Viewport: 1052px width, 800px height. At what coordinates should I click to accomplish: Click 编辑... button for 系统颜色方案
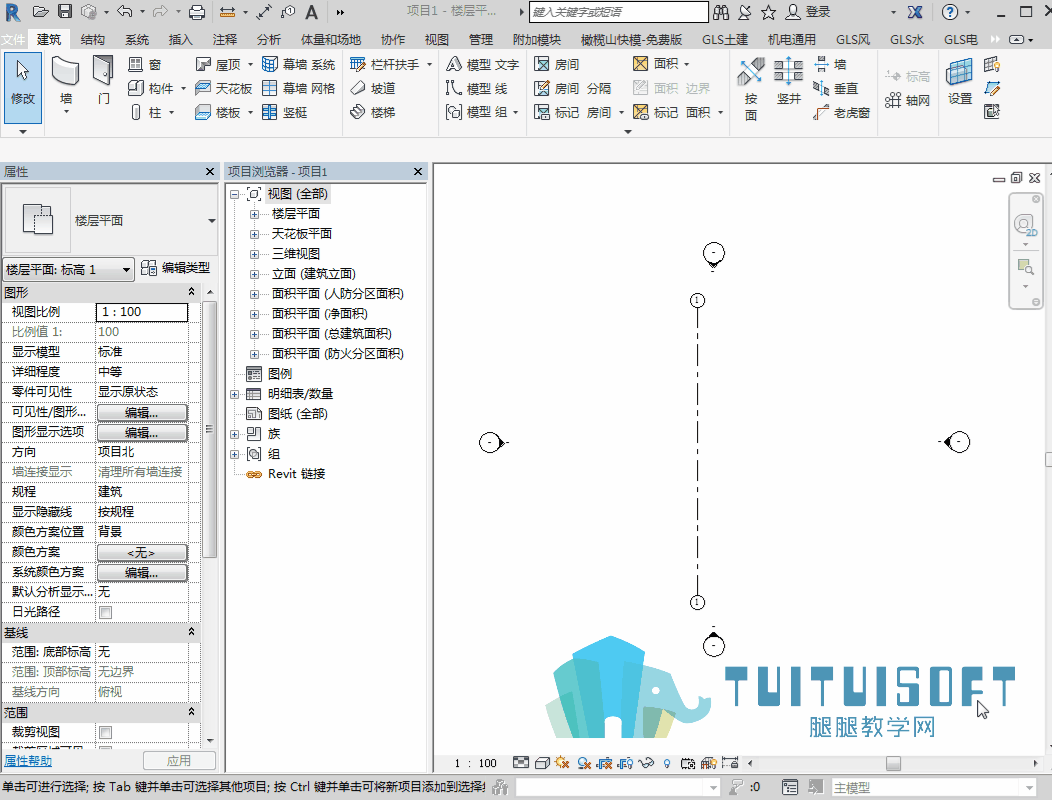click(x=142, y=573)
